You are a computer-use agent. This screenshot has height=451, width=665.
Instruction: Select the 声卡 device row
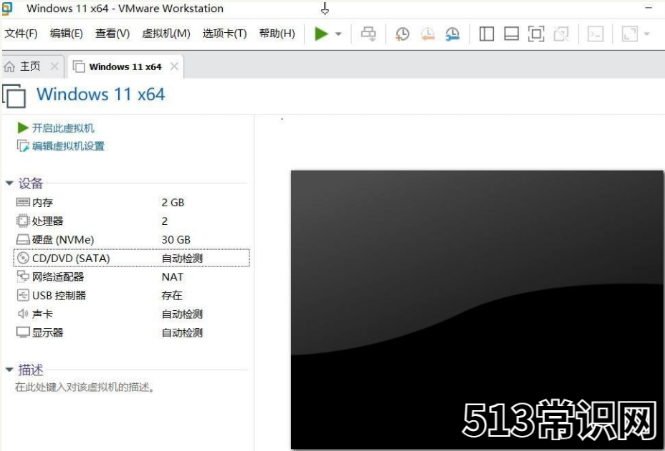click(131, 314)
